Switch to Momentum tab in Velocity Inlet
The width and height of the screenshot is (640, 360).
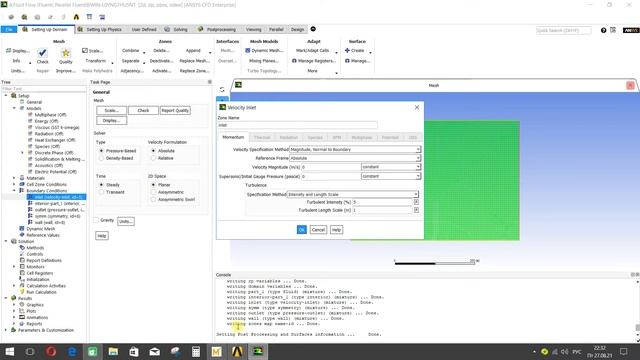pyautogui.click(x=233, y=138)
